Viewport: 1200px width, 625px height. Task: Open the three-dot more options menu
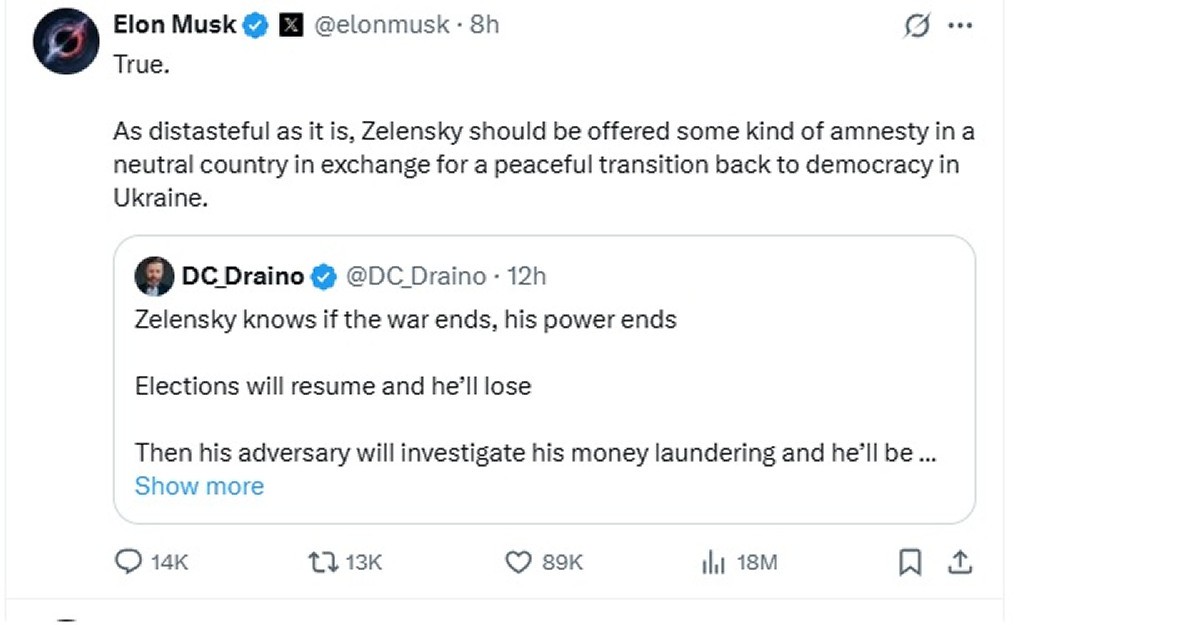click(960, 27)
